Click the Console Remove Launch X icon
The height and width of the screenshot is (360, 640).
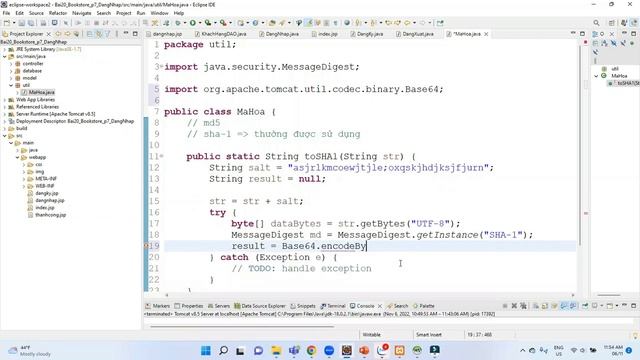[514, 306]
